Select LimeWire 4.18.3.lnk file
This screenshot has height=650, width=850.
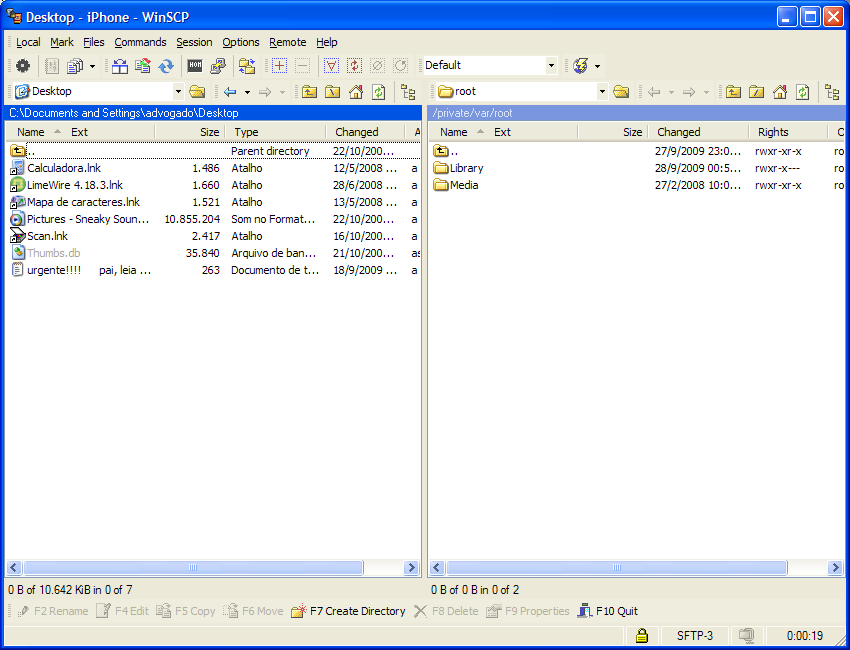click(75, 185)
